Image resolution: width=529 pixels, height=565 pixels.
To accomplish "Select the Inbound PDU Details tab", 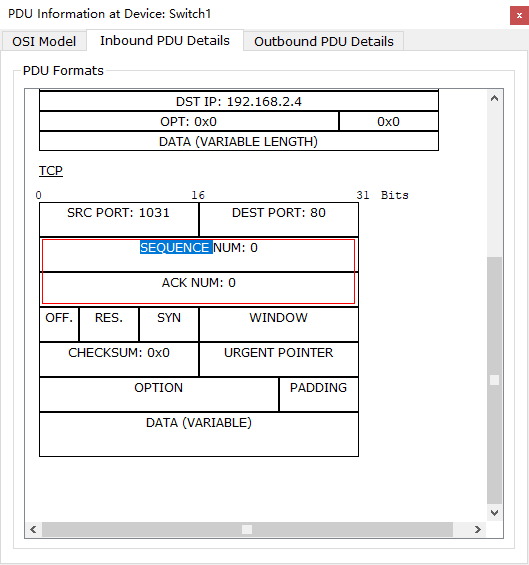I will (x=165, y=40).
